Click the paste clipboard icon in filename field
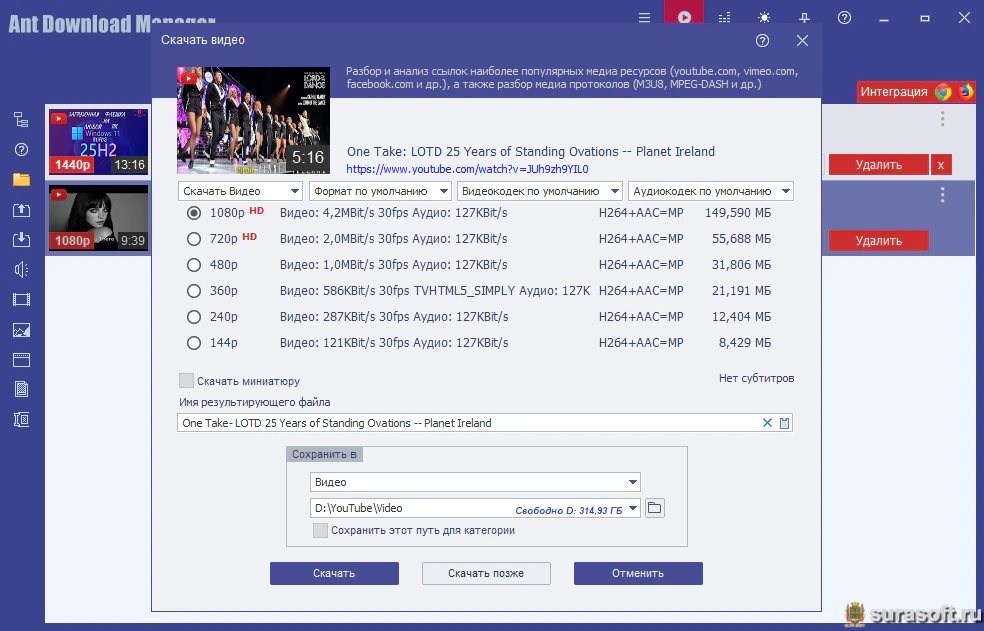The width and height of the screenshot is (984, 631). point(784,423)
